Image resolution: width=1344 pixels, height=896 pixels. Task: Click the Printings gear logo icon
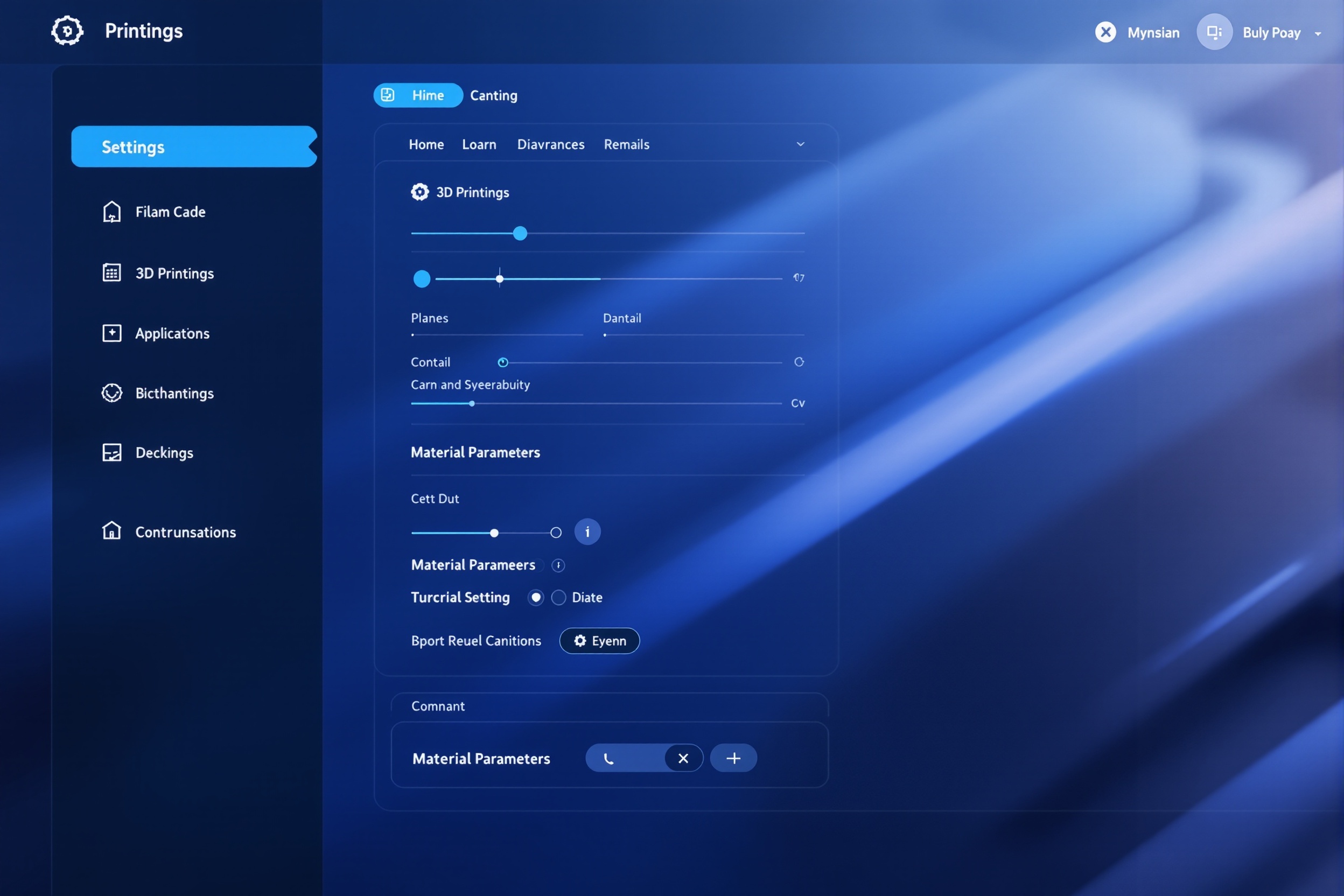tap(67, 31)
